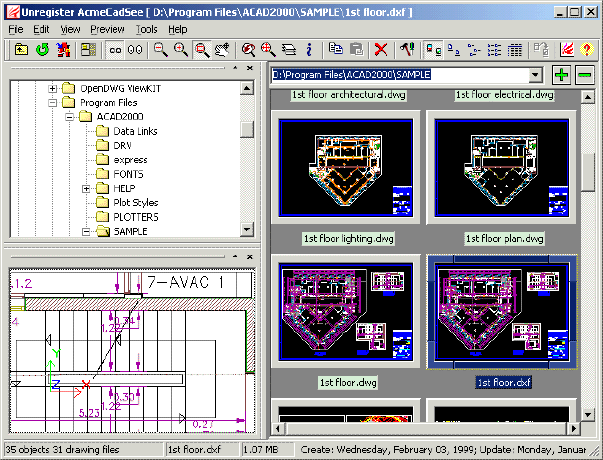Image resolution: width=603 pixels, height=460 pixels.
Task: Open the hammer options tool icon
Action: click(407, 50)
